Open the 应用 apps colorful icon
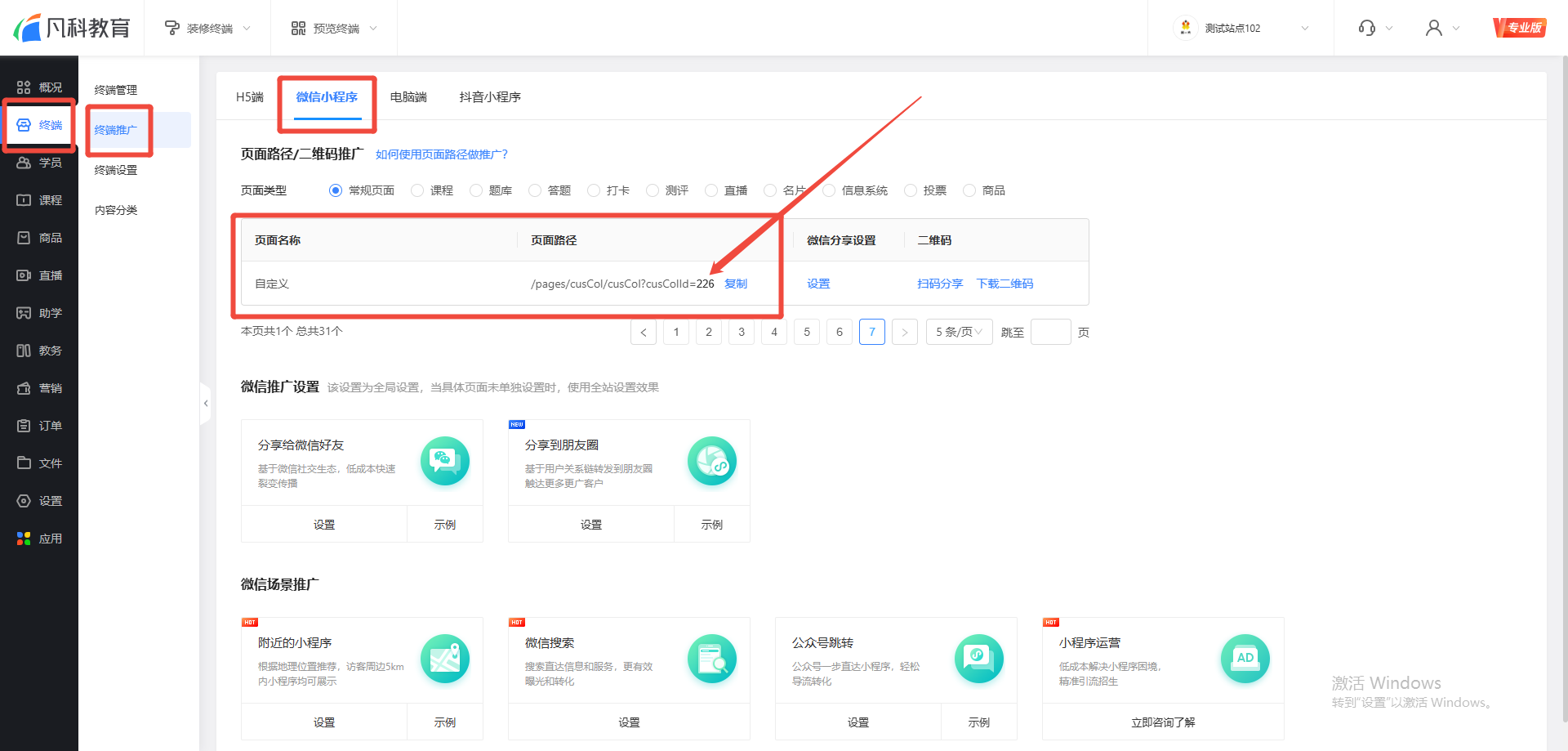1568x751 pixels. point(24,539)
